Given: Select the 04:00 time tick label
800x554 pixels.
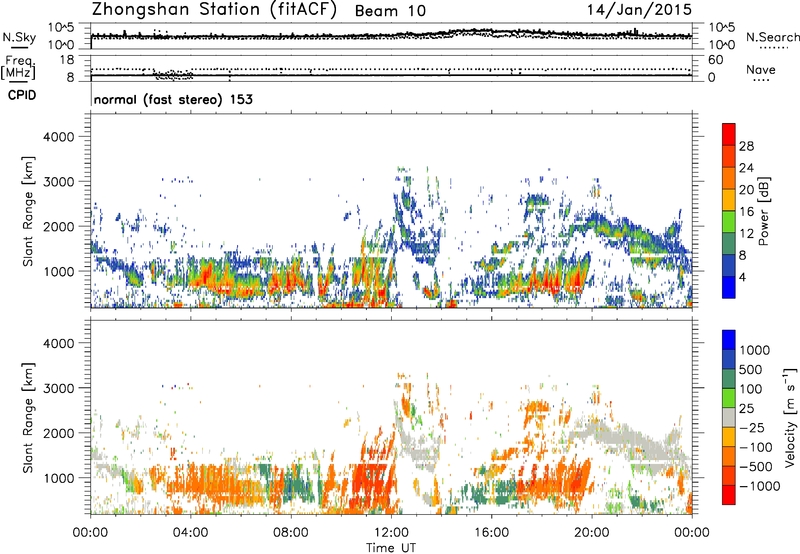Looking at the screenshot, I should coord(191,533).
